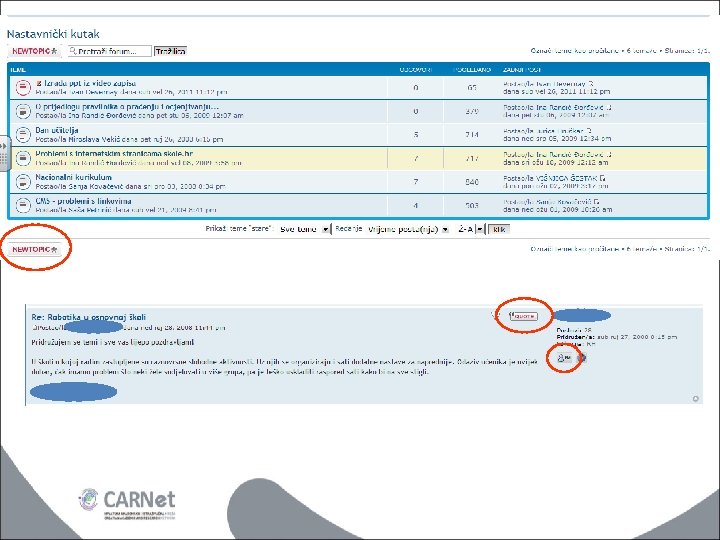Click last-post icon in 'Nacionalni kurikulum' row
The height and width of the screenshot is (540, 720).
pyautogui.click(x=602, y=178)
